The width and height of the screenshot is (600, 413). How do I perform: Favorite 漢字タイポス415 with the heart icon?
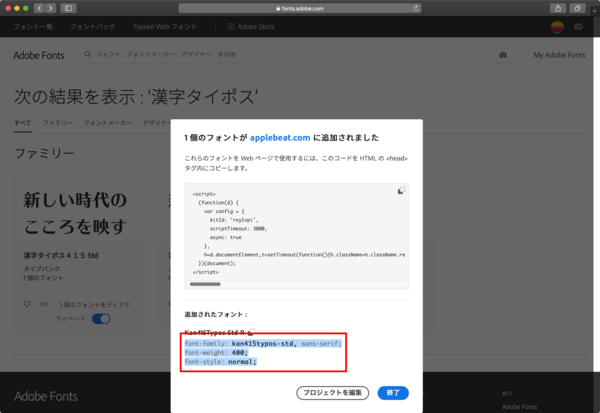[x=27, y=304]
